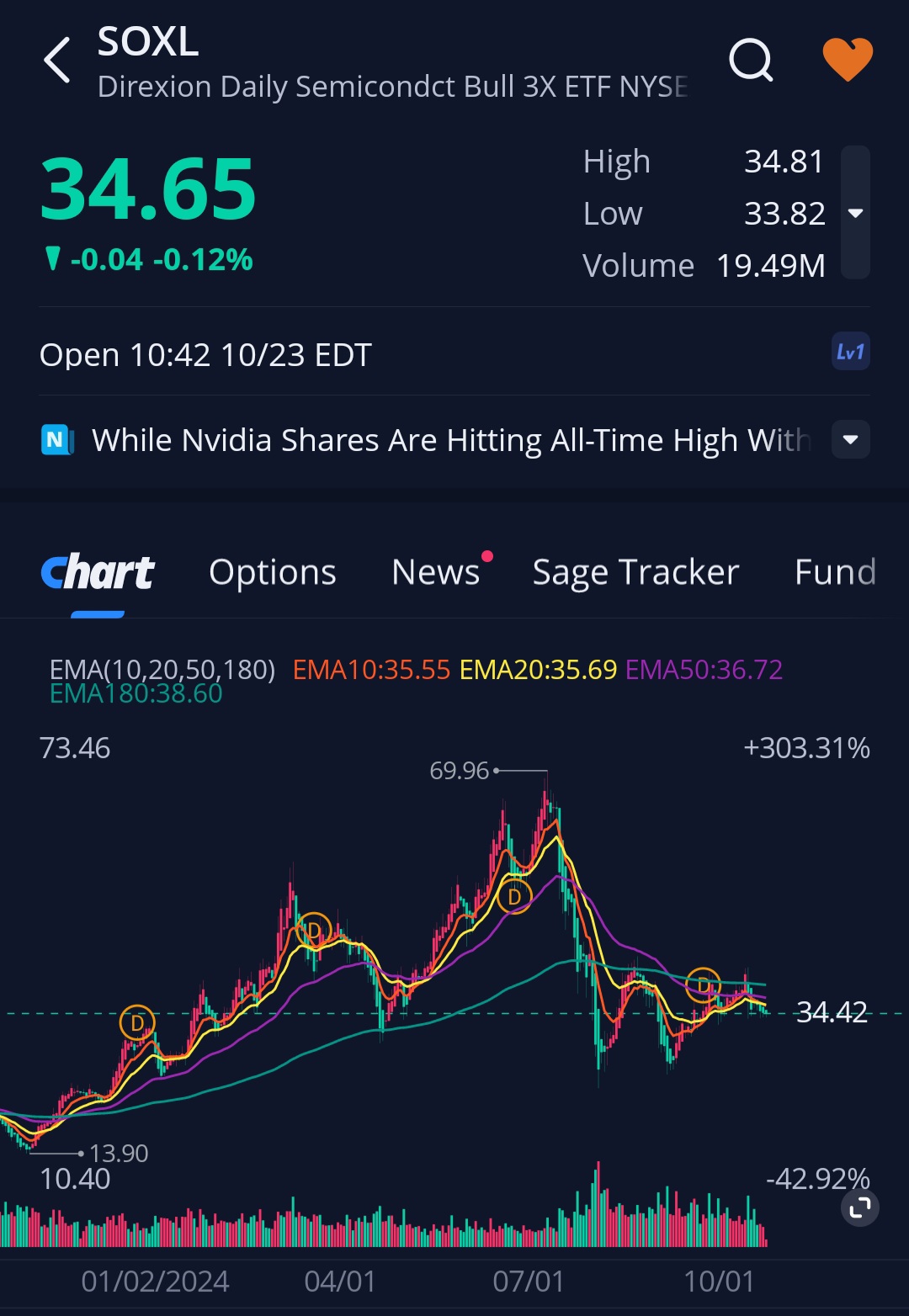The image size is (909, 1316).
Task: Tap the EMA20:35.69 value label
Action: point(539,670)
